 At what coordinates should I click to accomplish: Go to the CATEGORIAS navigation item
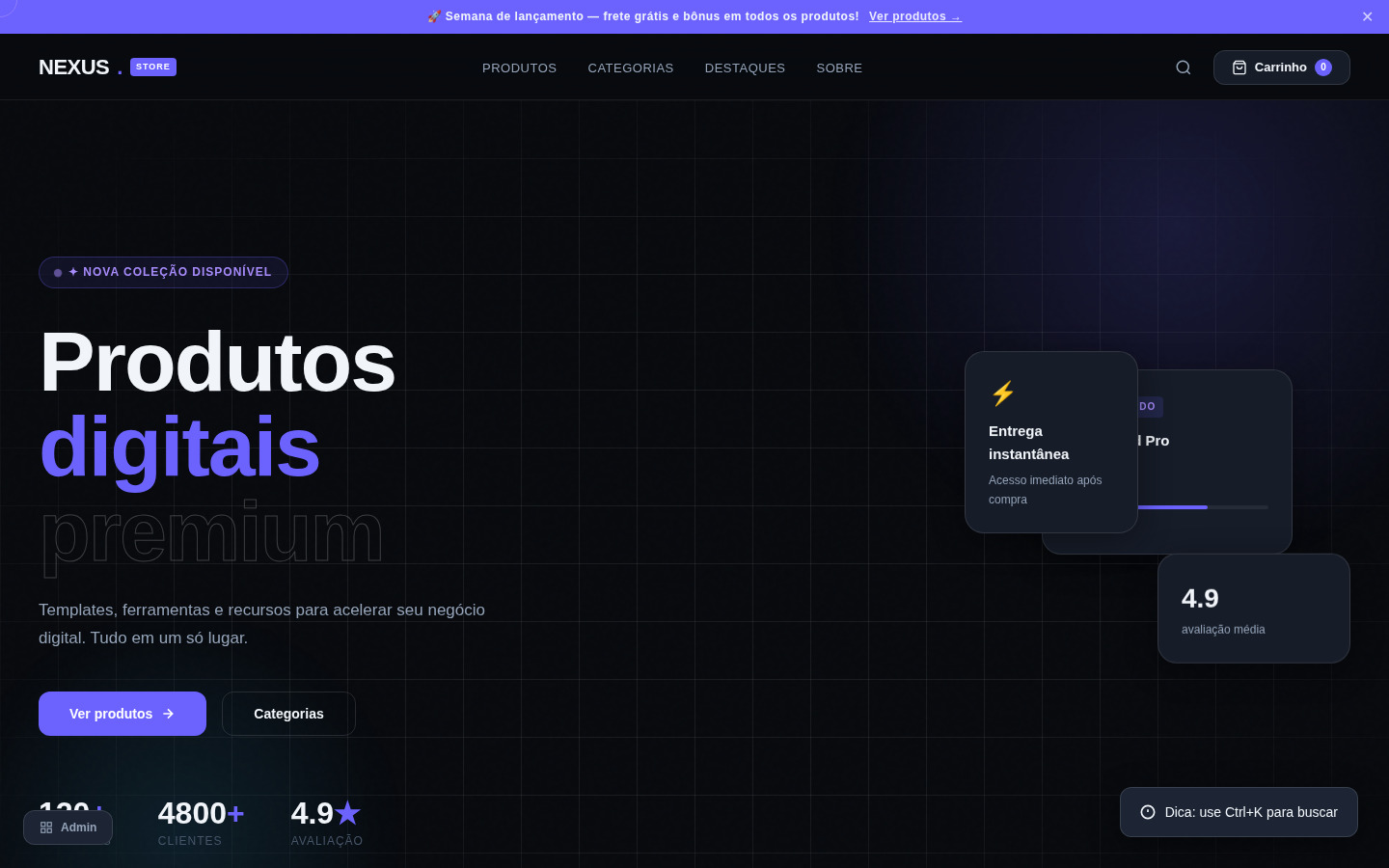tap(631, 68)
